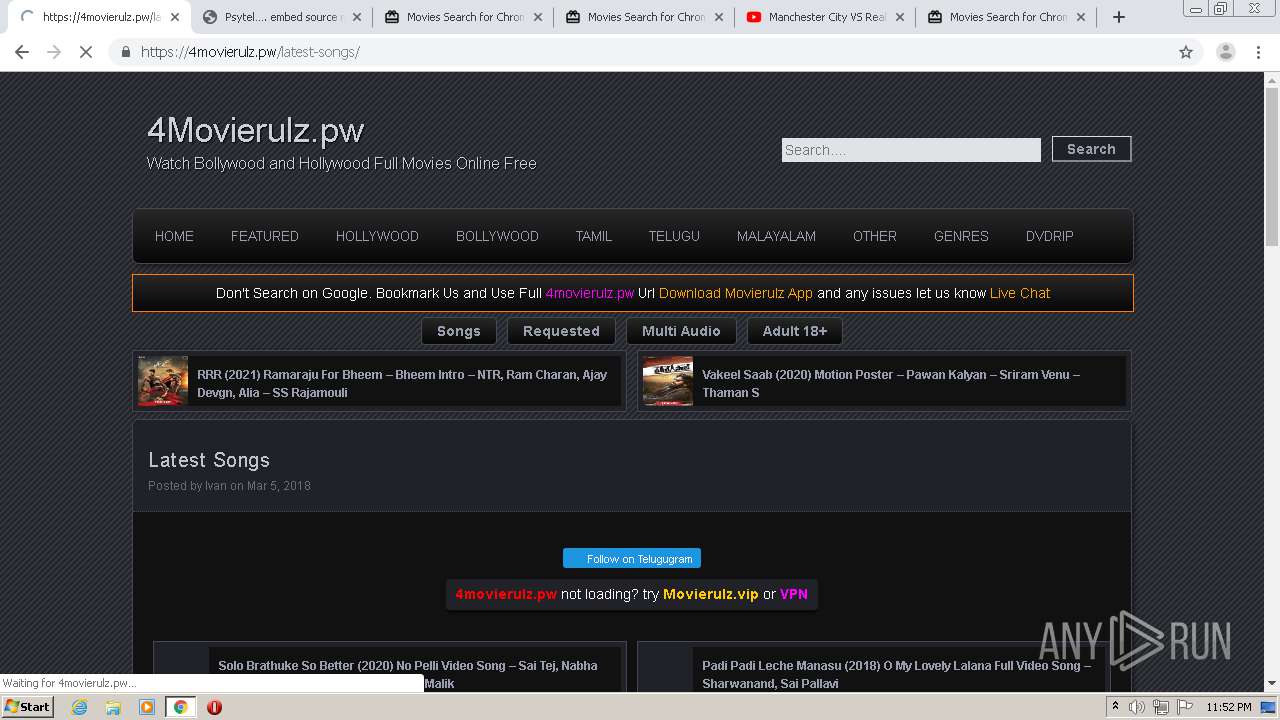This screenshot has width=1280, height=720.
Task: Click Download Movierulz App link
Action: point(735,293)
